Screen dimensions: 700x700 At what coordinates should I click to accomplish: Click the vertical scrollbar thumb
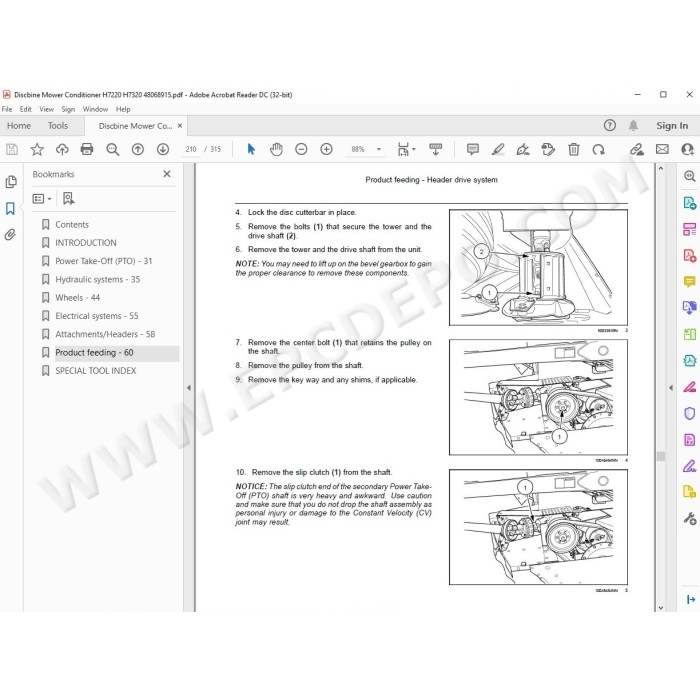[x=661, y=456]
